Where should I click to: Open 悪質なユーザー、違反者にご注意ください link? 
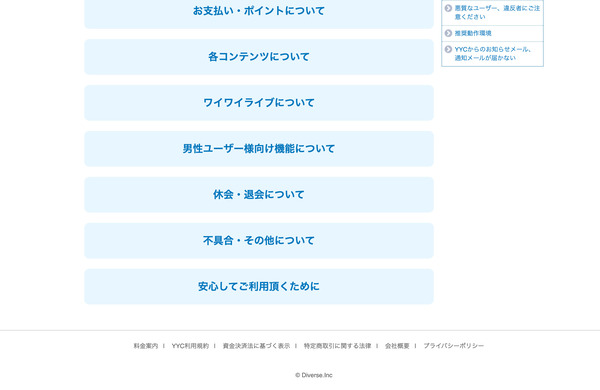pos(497,12)
